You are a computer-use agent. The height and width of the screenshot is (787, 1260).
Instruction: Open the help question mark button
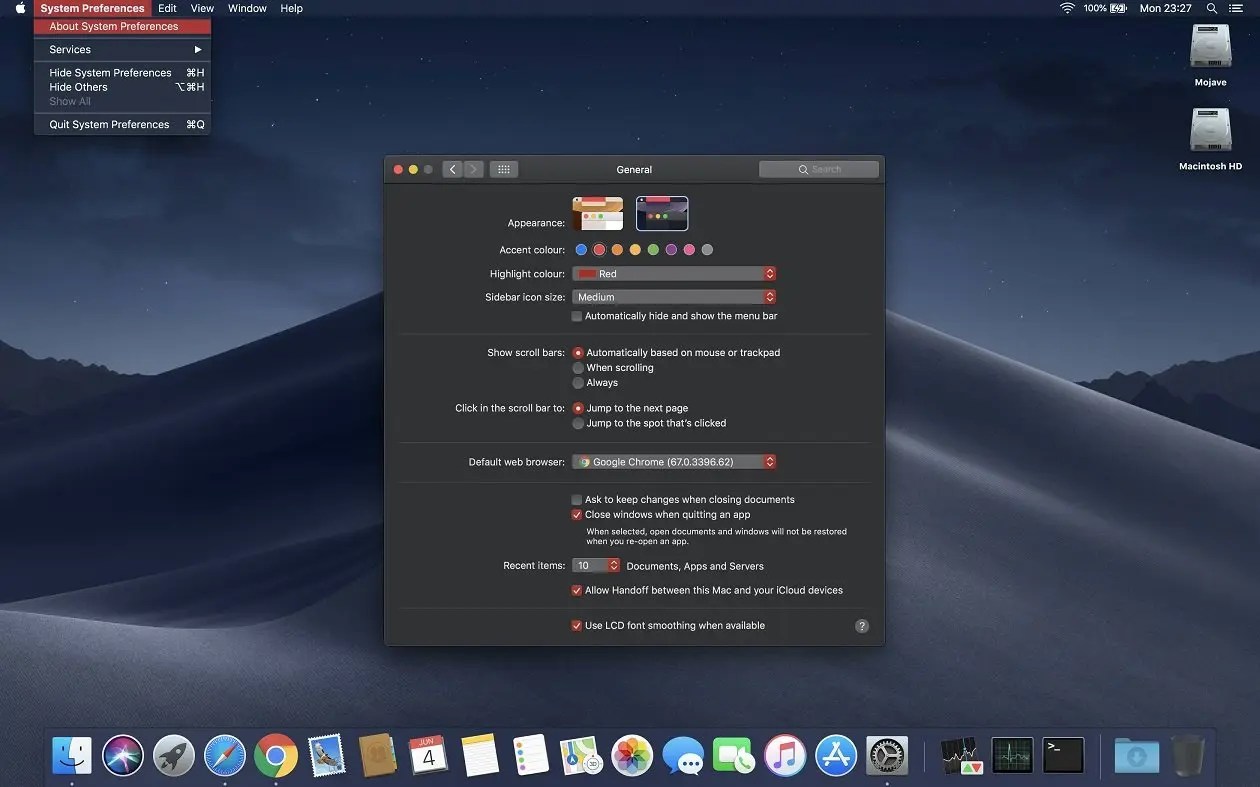pos(862,626)
